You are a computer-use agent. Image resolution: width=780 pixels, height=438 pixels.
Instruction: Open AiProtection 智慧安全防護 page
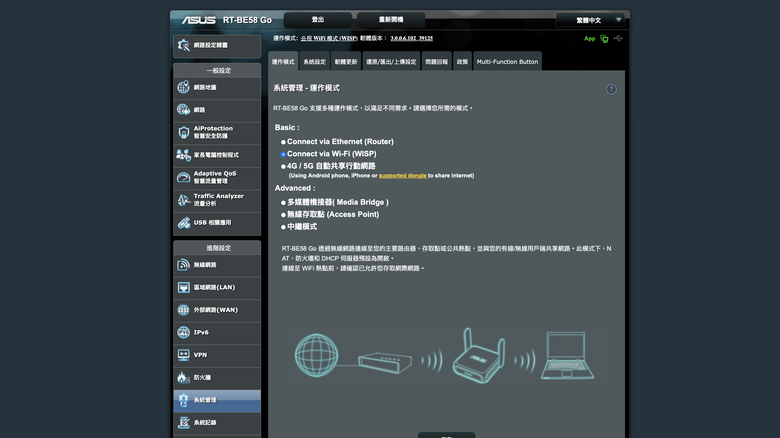[x=217, y=132]
